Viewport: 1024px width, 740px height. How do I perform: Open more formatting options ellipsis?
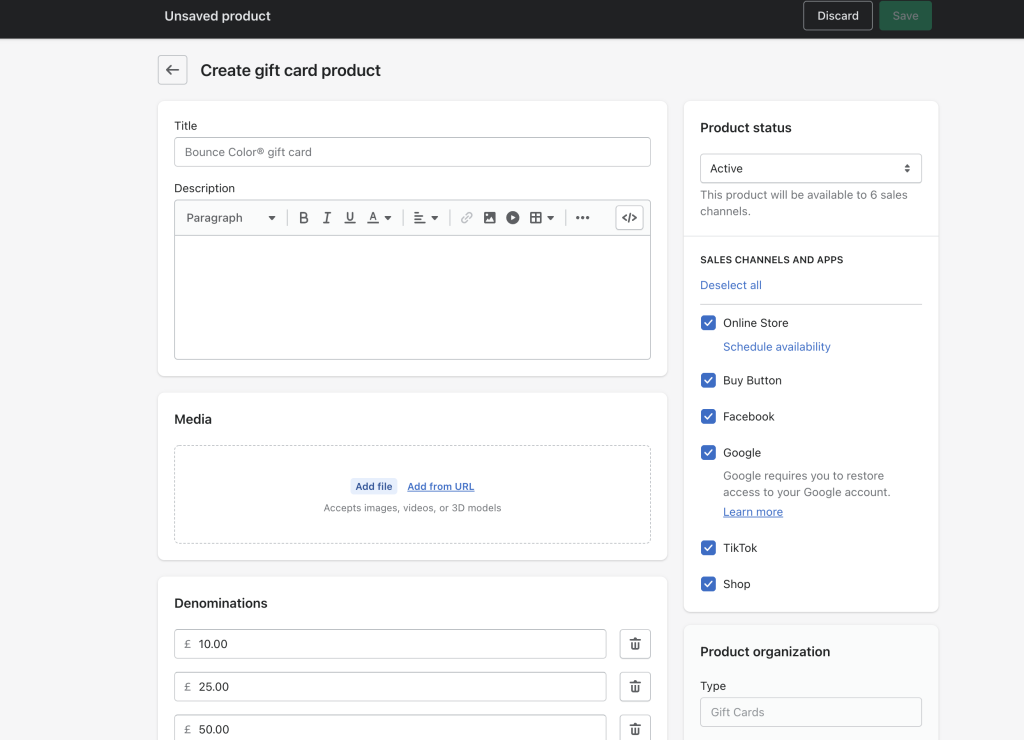[583, 218]
